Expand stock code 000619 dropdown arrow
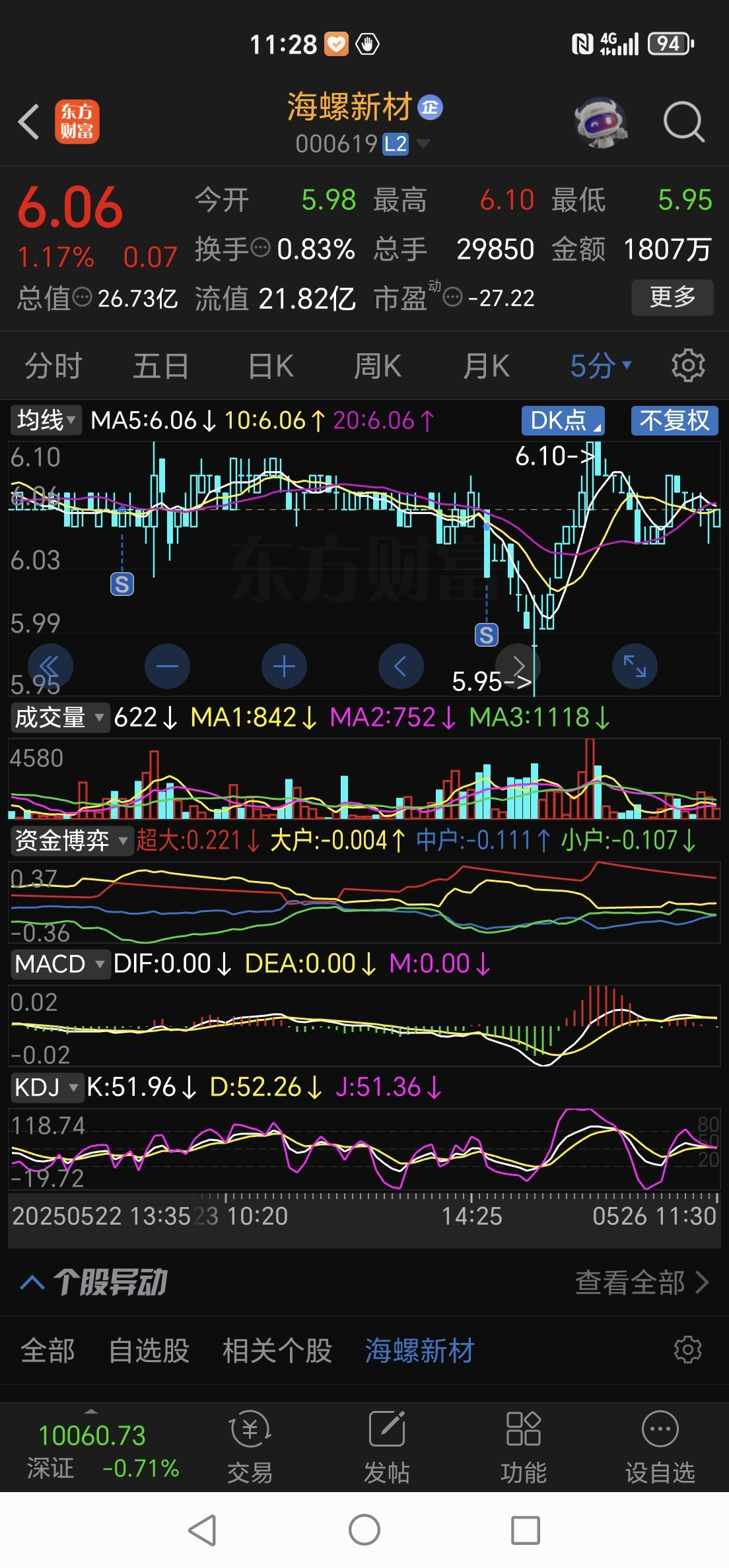Screen dimensions: 729x1568 (423, 143)
